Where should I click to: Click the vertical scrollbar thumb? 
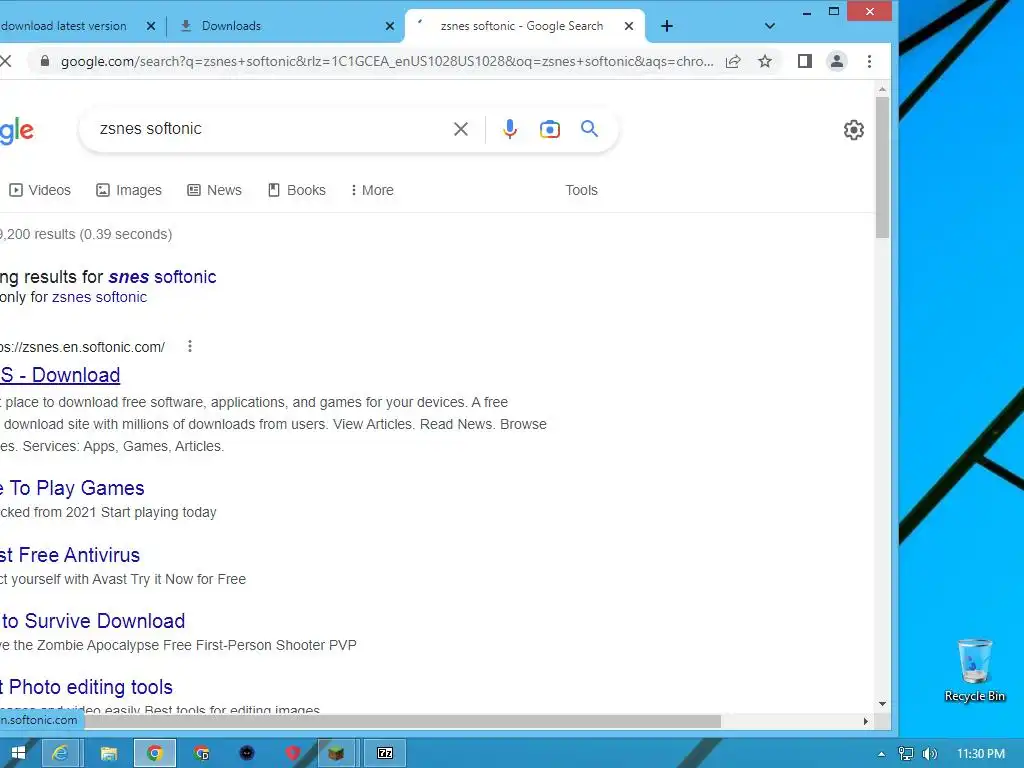click(x=882, y=168)
